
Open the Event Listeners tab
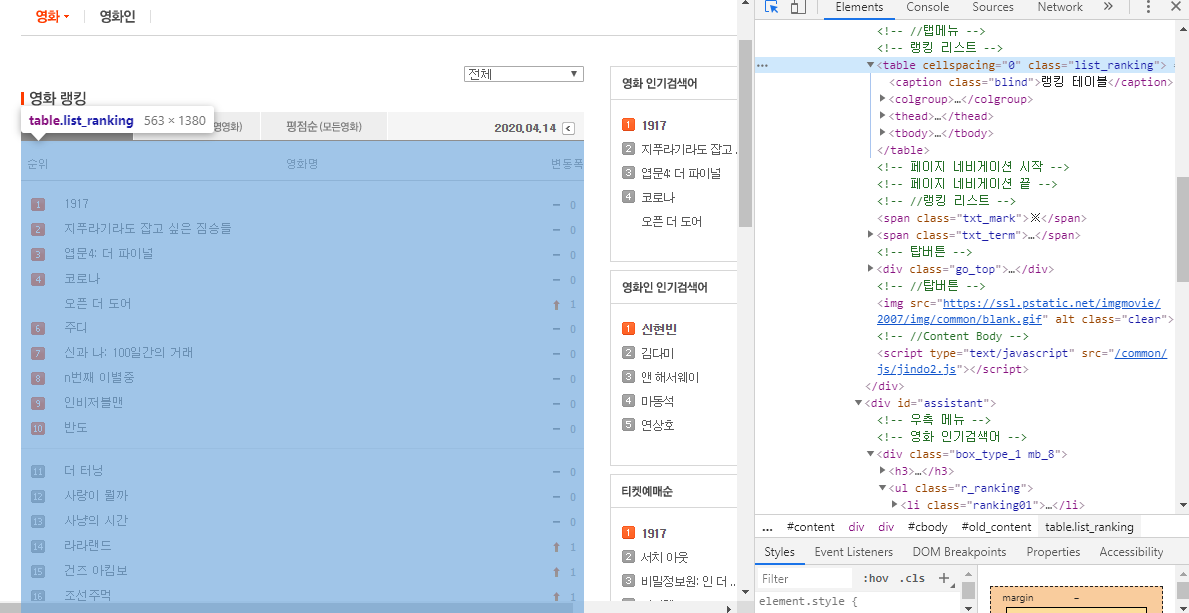pyautogui.click(x=854, y=552)
